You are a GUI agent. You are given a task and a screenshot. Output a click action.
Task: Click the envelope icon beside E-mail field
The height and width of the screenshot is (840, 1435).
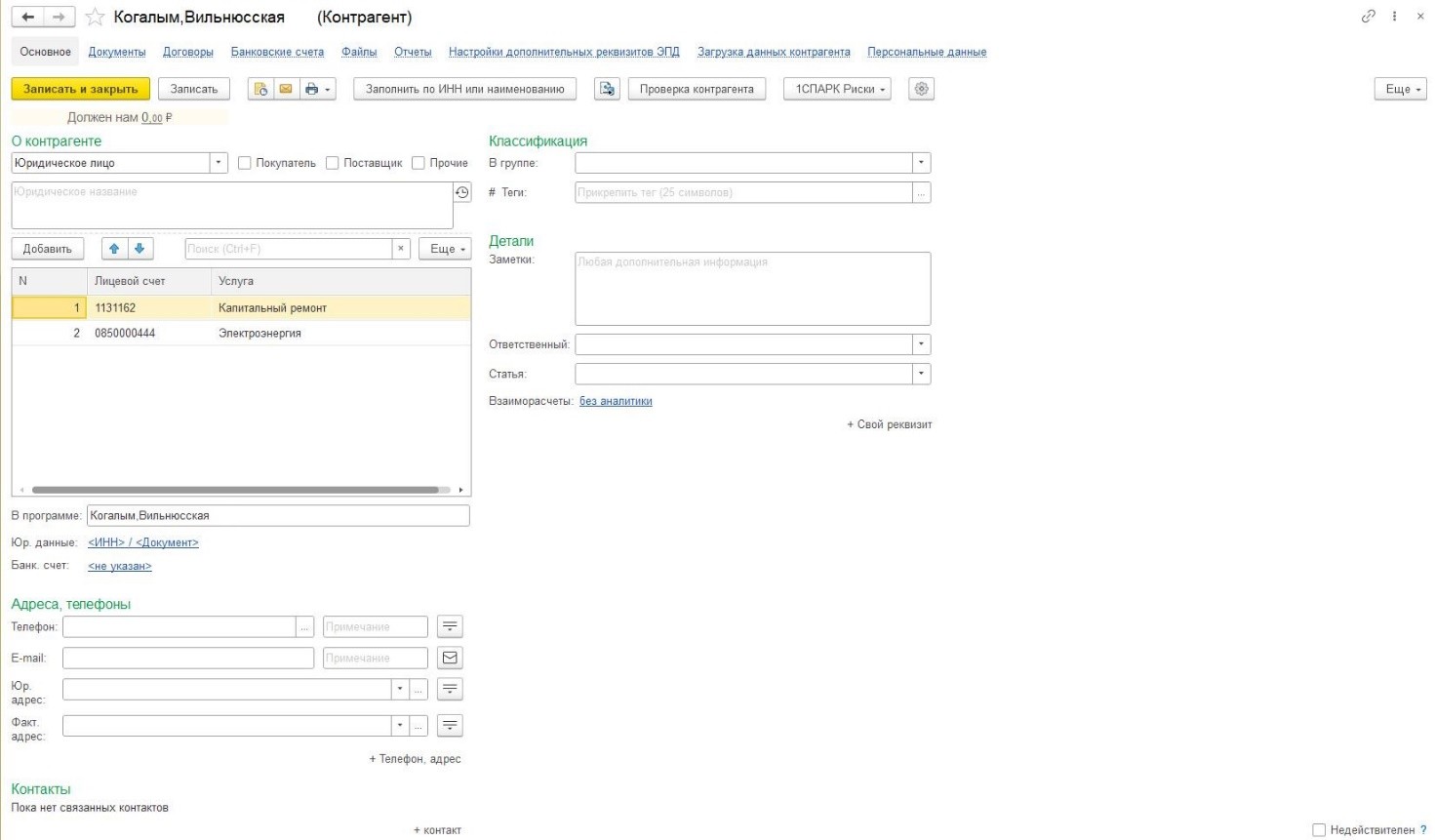tap(450, 658)
